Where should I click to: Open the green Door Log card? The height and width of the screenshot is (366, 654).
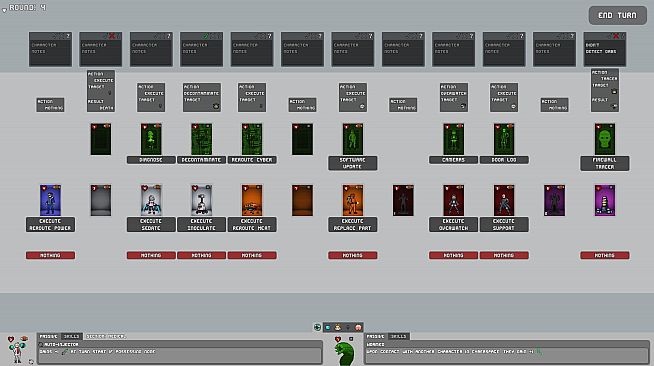pyautogui.click(x=504, y=139)
